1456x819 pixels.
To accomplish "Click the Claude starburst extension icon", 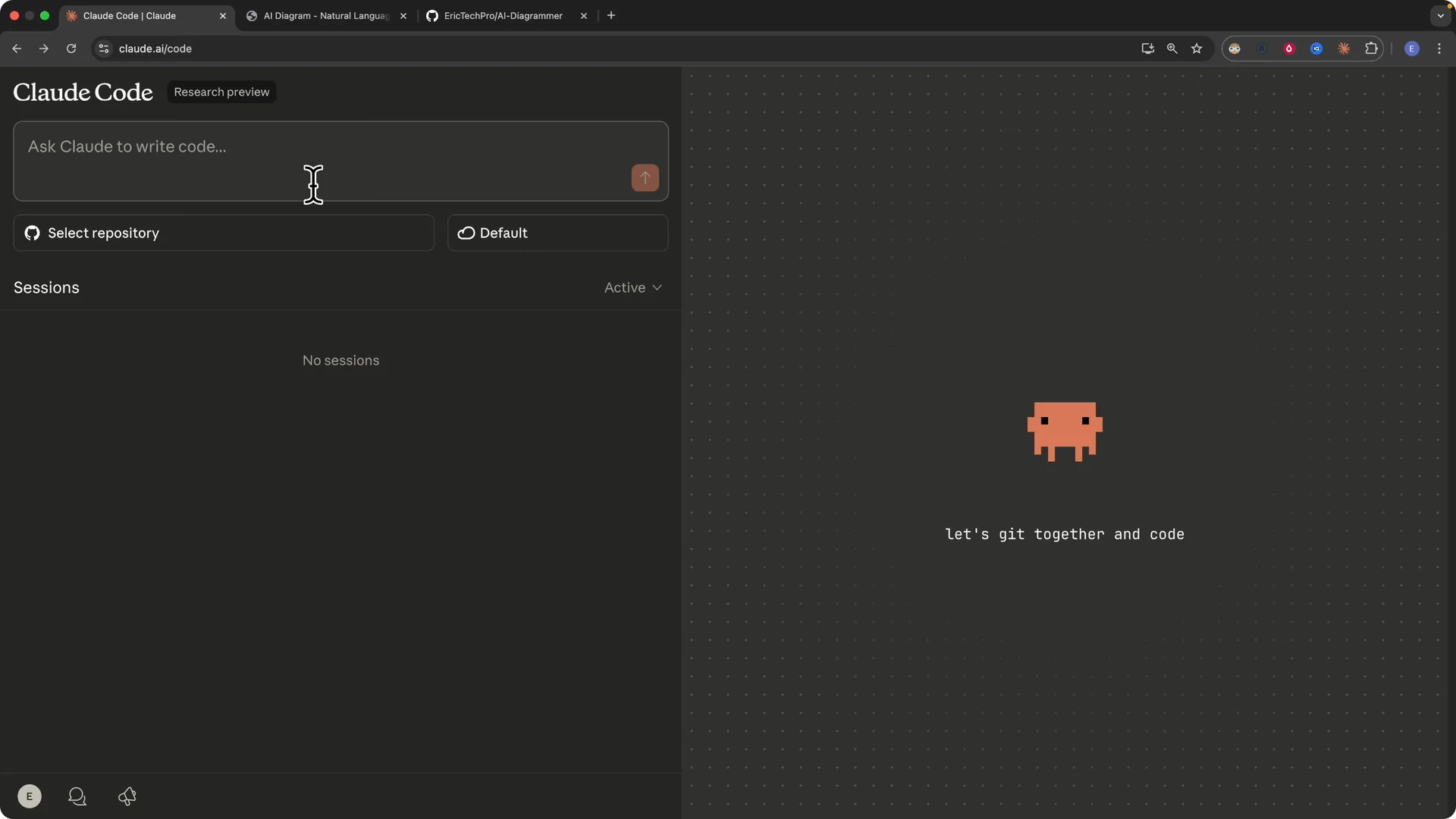I will pos(1344,49).
